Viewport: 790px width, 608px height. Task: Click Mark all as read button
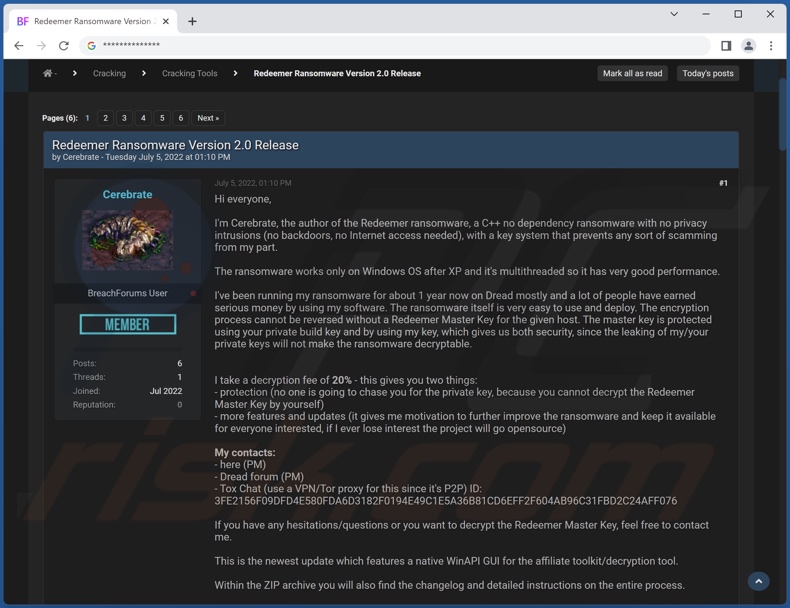[x=632, y=74]
